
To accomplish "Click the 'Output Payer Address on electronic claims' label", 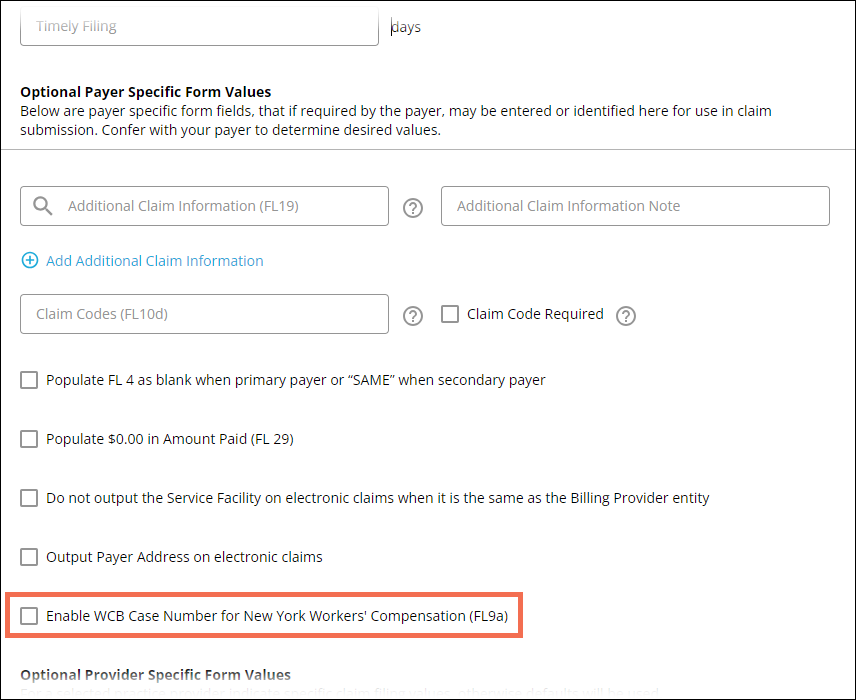I will 185,557.
